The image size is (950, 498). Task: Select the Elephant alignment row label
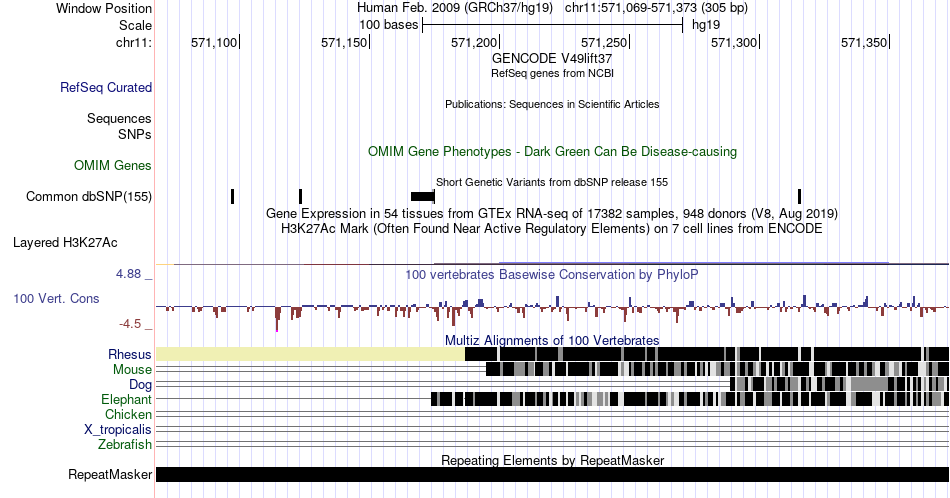[x=127, y=399]
